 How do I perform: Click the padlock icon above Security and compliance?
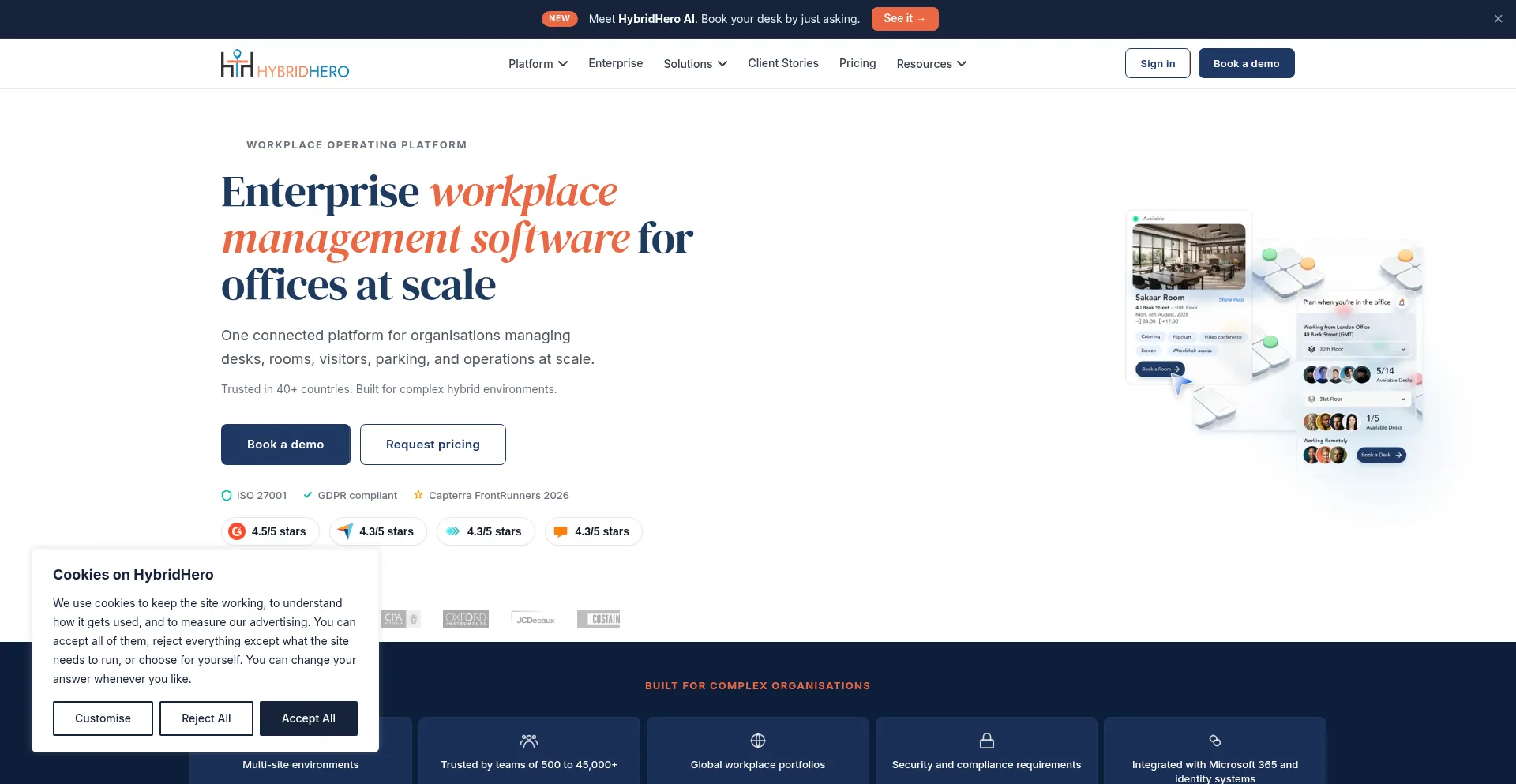(987, 741)
